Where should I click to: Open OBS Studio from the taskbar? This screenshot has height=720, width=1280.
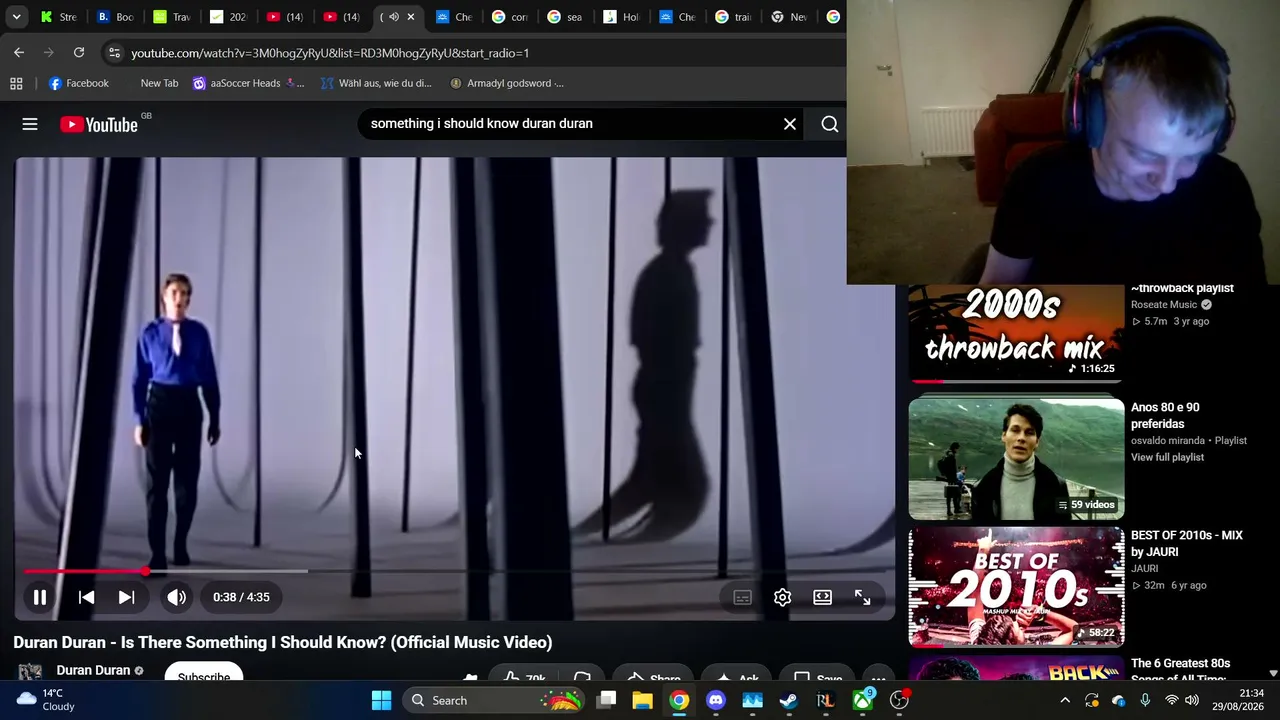899,700
